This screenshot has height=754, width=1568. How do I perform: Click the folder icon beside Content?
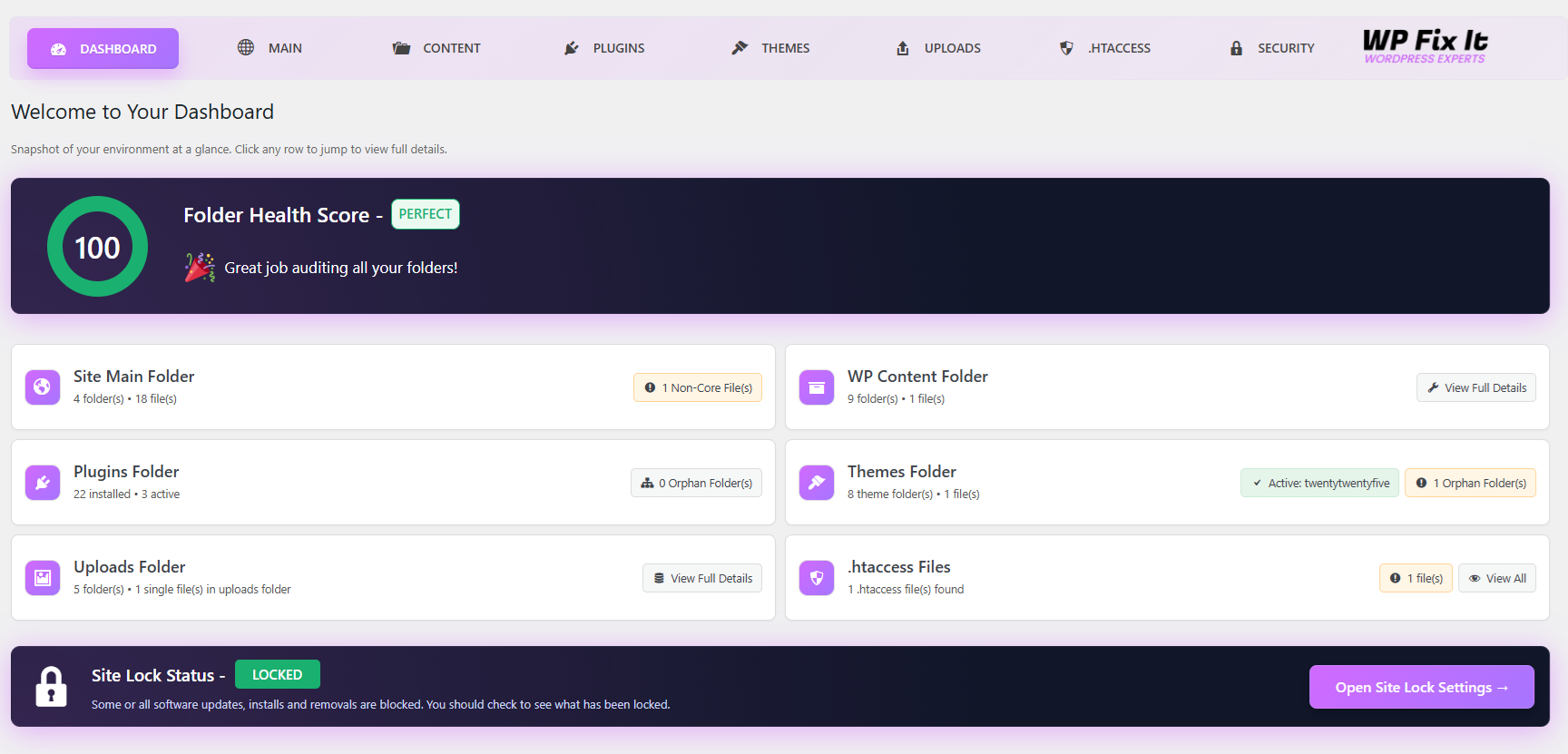click(401, 48)
